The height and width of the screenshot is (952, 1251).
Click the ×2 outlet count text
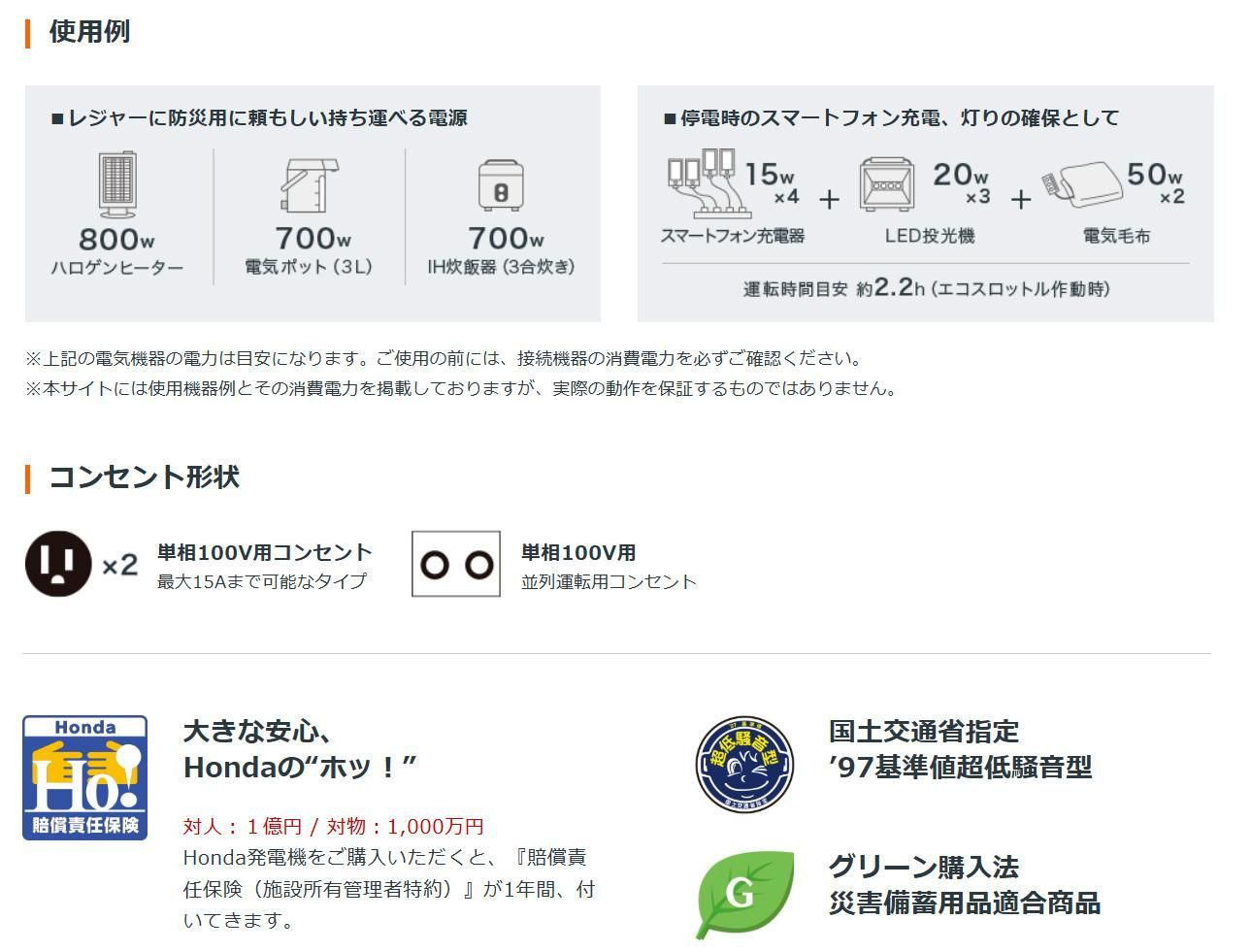click(x=120, y=565)
